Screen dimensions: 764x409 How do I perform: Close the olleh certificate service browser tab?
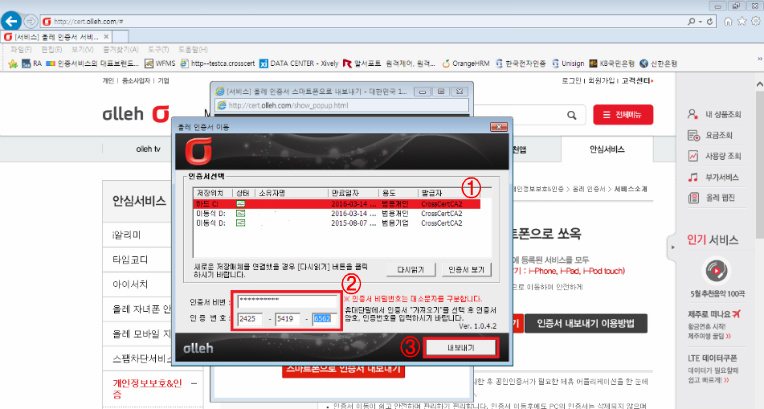pos(106,37)
